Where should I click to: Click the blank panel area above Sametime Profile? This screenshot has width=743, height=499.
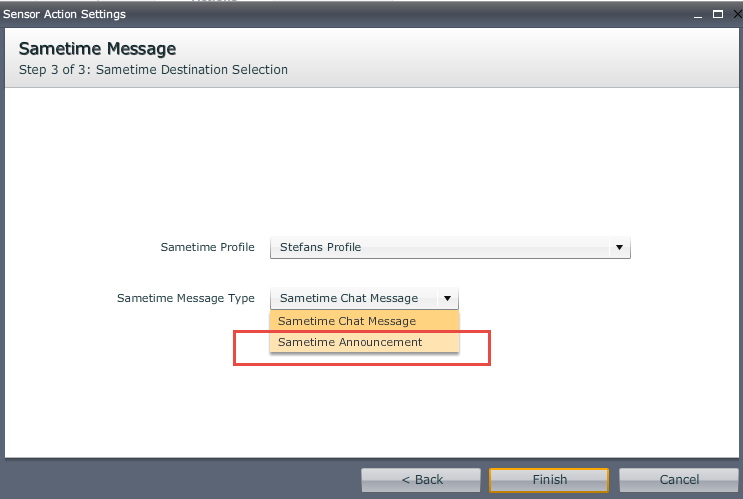[370, 160]
